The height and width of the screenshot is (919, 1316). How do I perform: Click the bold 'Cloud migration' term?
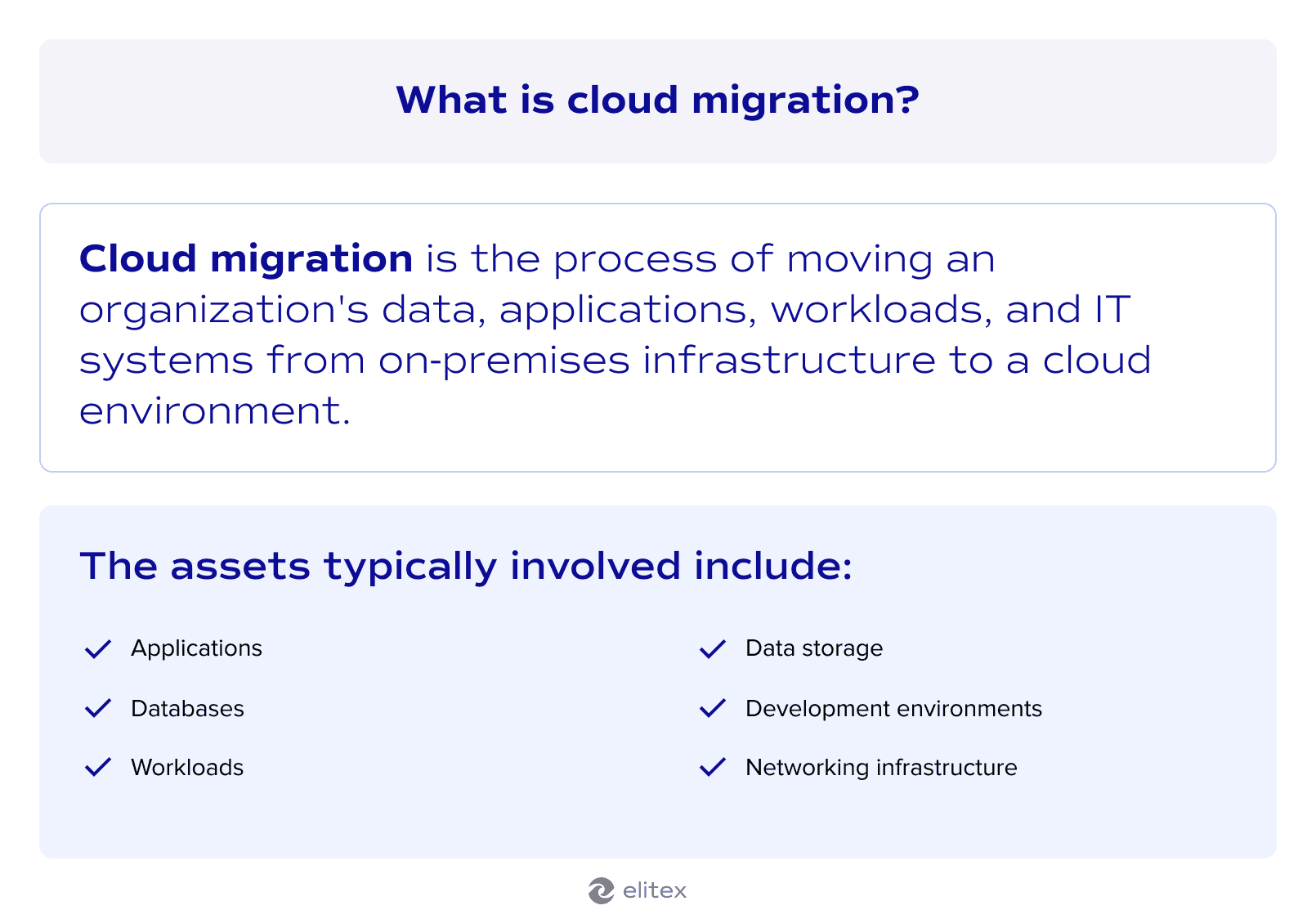coord(246,259)
